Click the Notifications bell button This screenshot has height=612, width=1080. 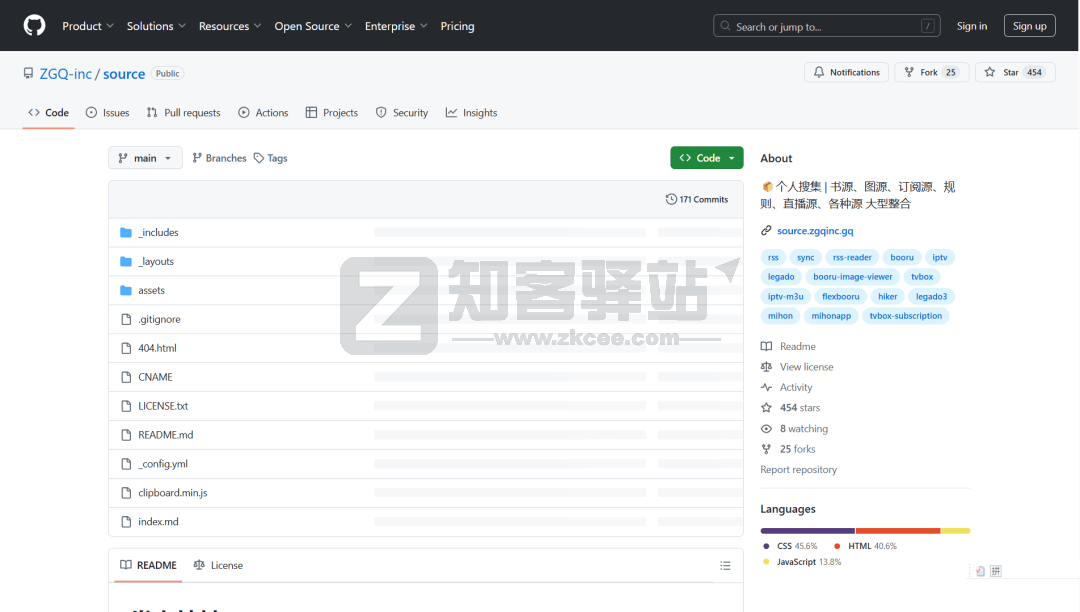tap(846, 73)
